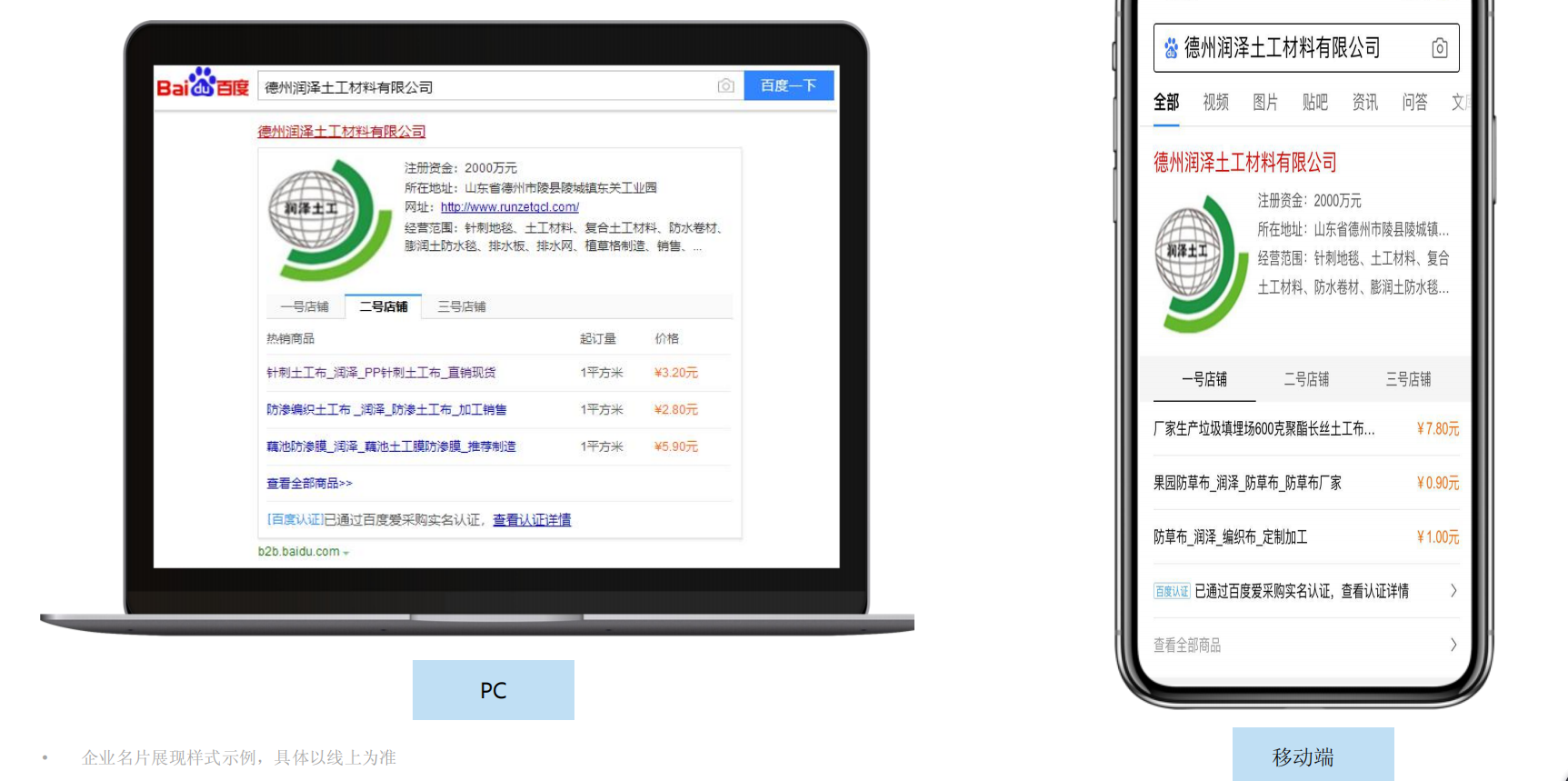
Task: Switch to 二号店铺 tab on mobile
Action: point(1306,379)
